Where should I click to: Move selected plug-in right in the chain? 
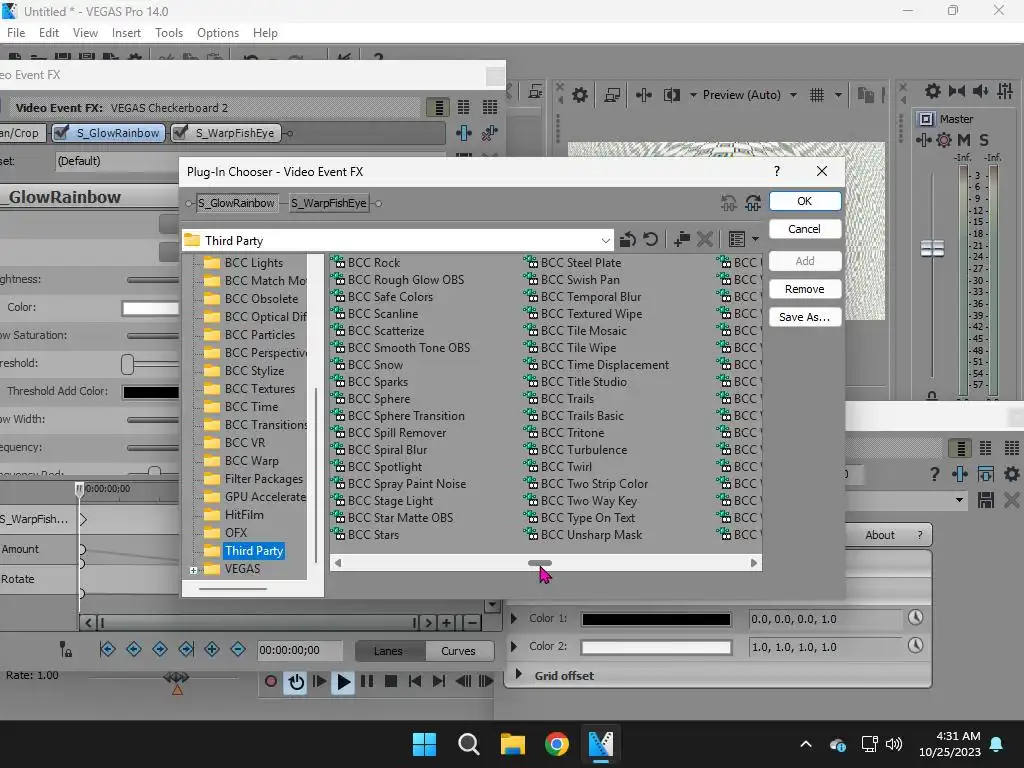pos(752,203)
